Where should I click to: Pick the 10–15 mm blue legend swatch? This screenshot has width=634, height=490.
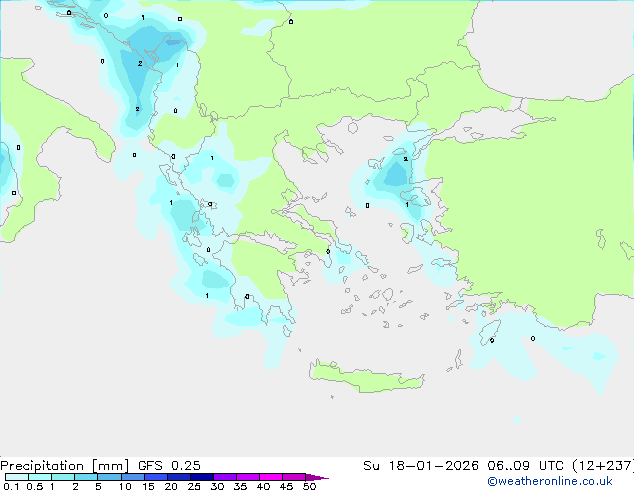point(133,477)
